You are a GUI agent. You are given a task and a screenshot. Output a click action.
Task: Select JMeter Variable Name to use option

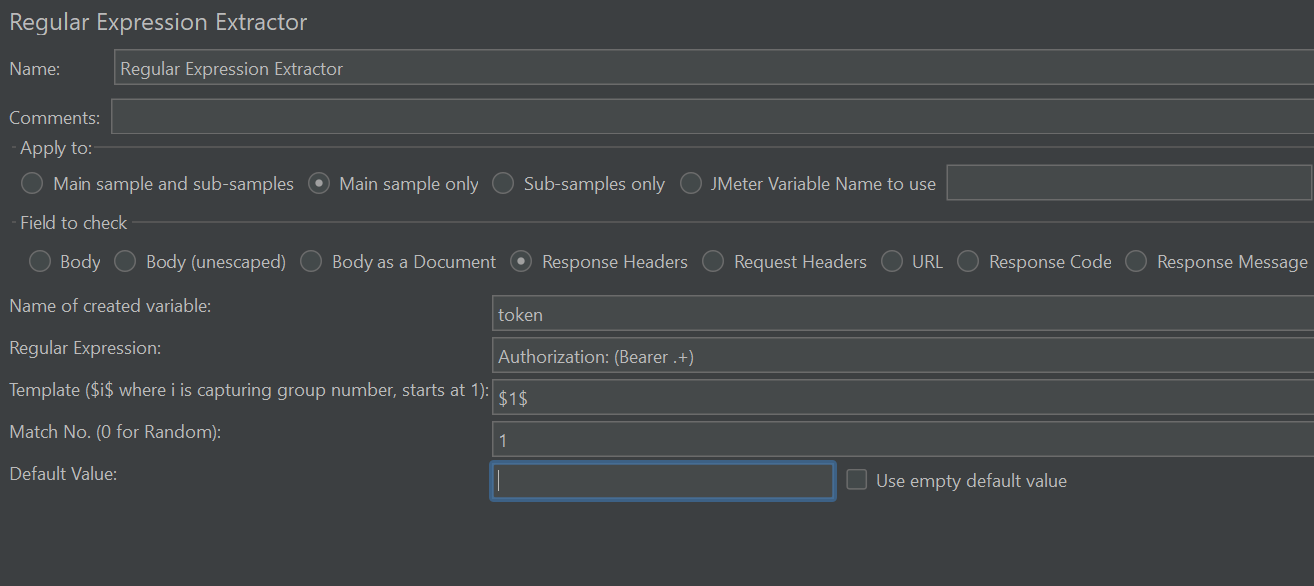tap(691, 184)
